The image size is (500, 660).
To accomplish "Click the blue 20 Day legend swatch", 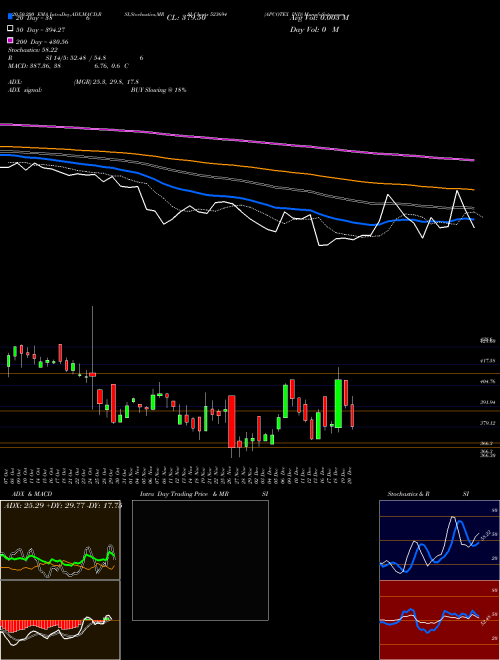I will tap(11, 17).
